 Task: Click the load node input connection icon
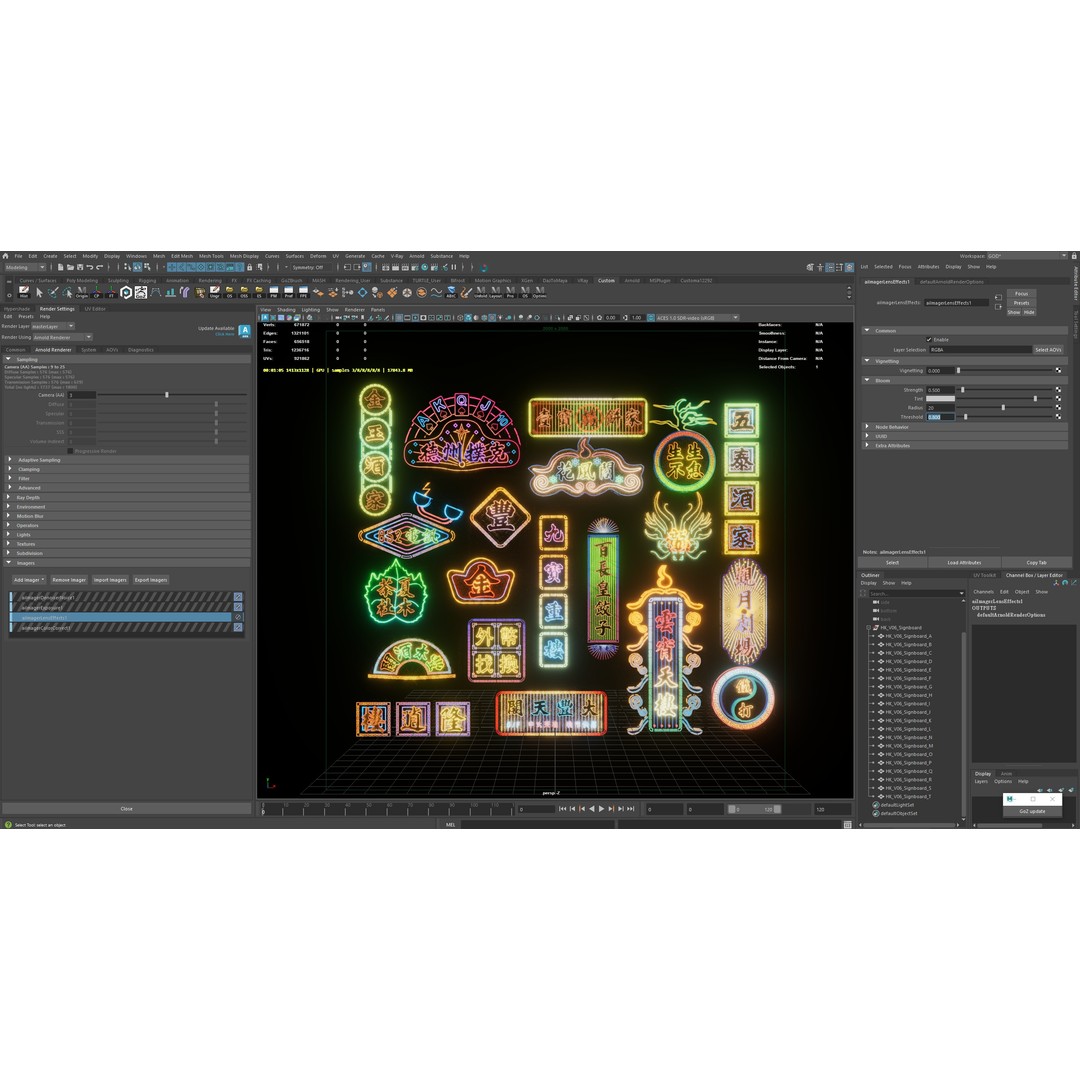click(x=998, y=298)
